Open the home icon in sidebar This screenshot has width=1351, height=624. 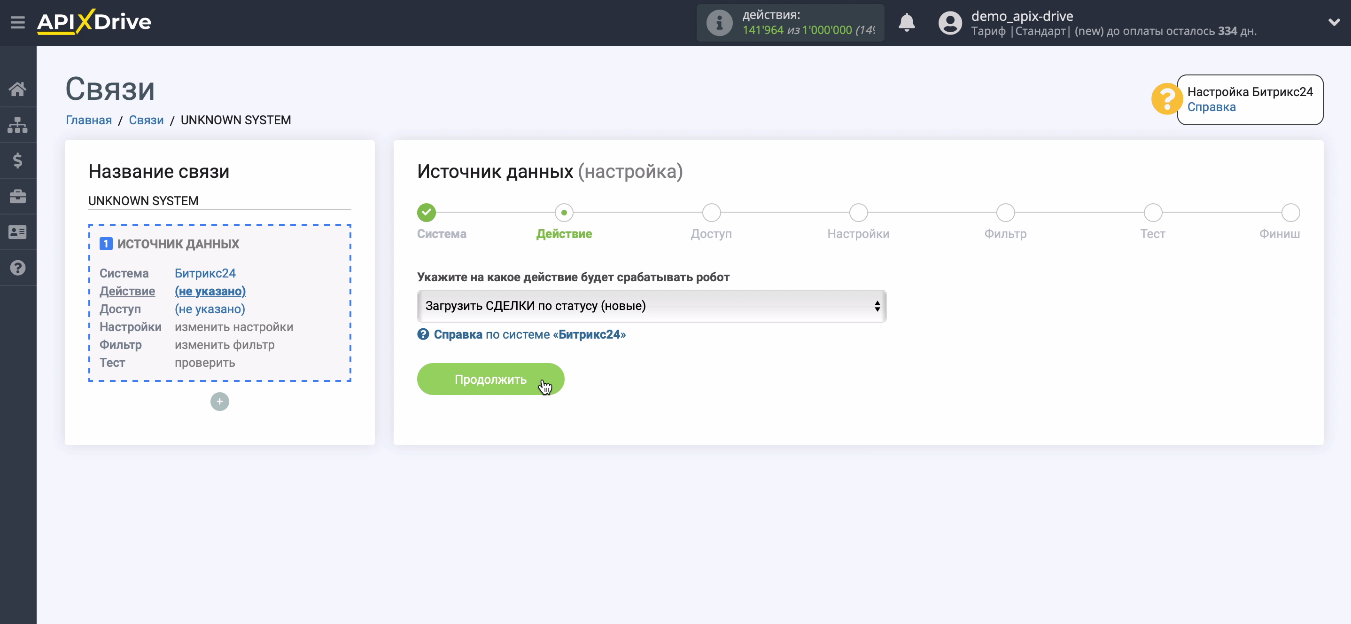pos(18,89)
